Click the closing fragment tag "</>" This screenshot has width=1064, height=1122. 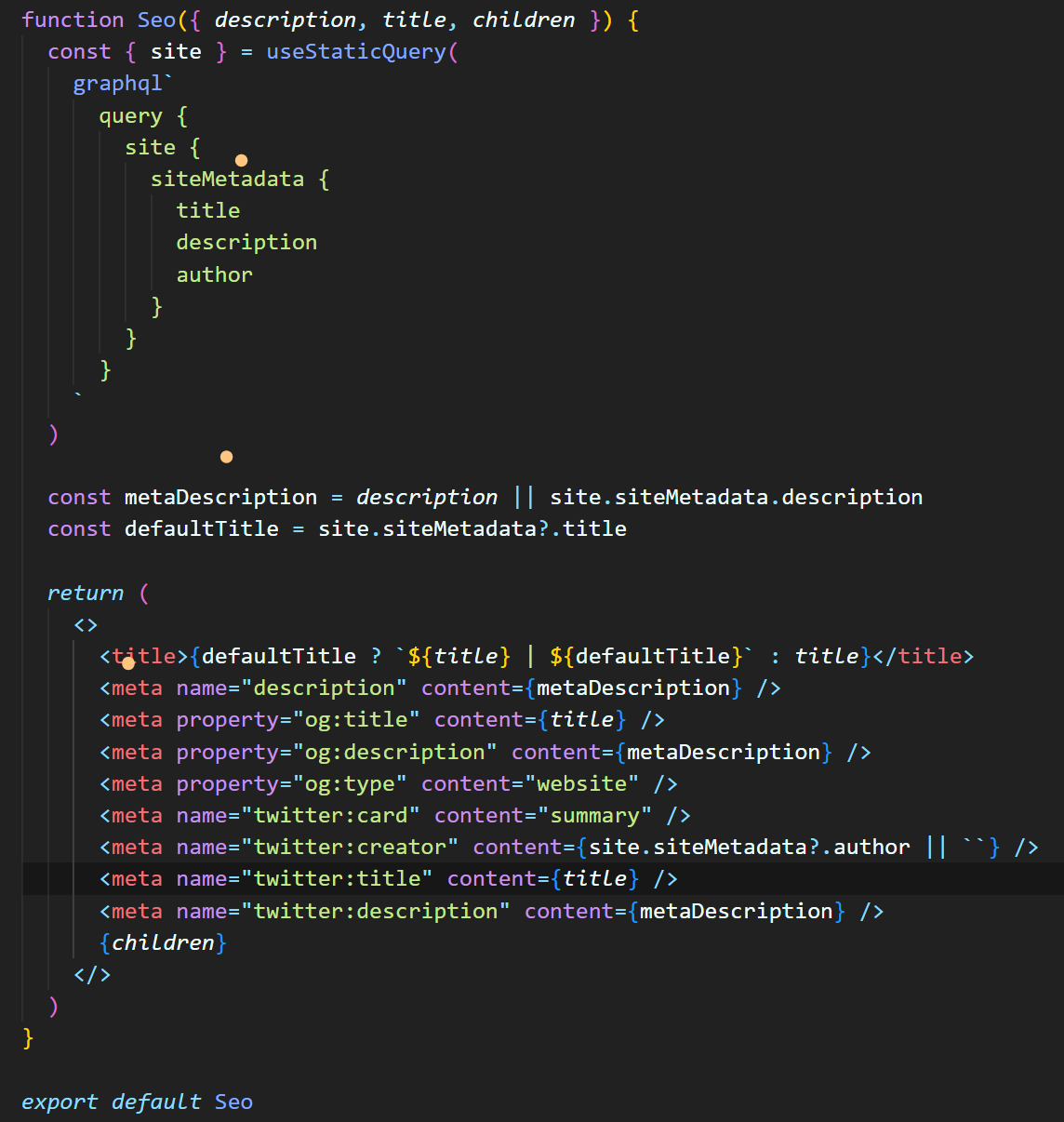[92, 974]
